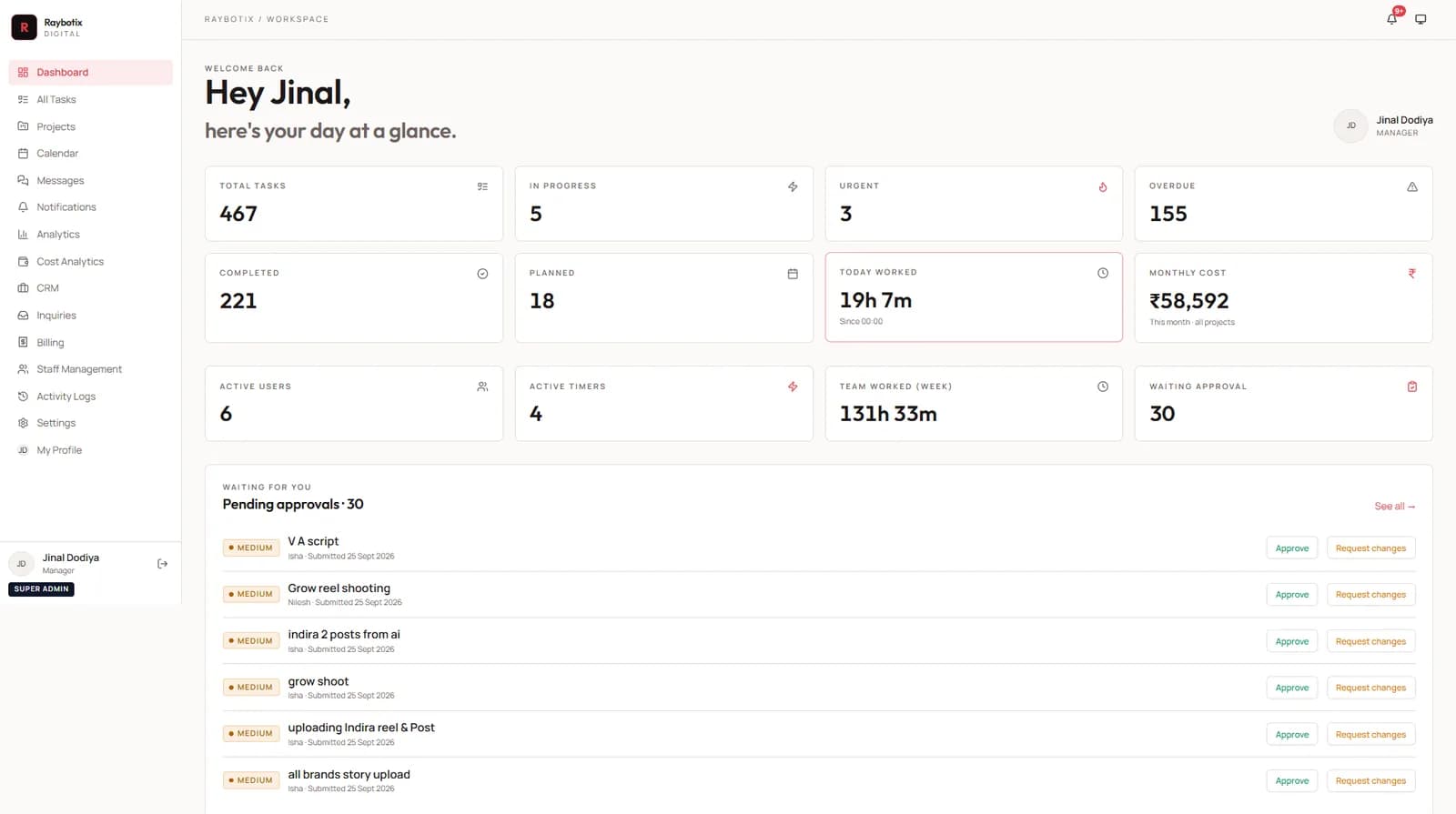Approve indira 2 posts from ai
The height and width of the screenshot is (814, 1456).
tap(1291, 641)
